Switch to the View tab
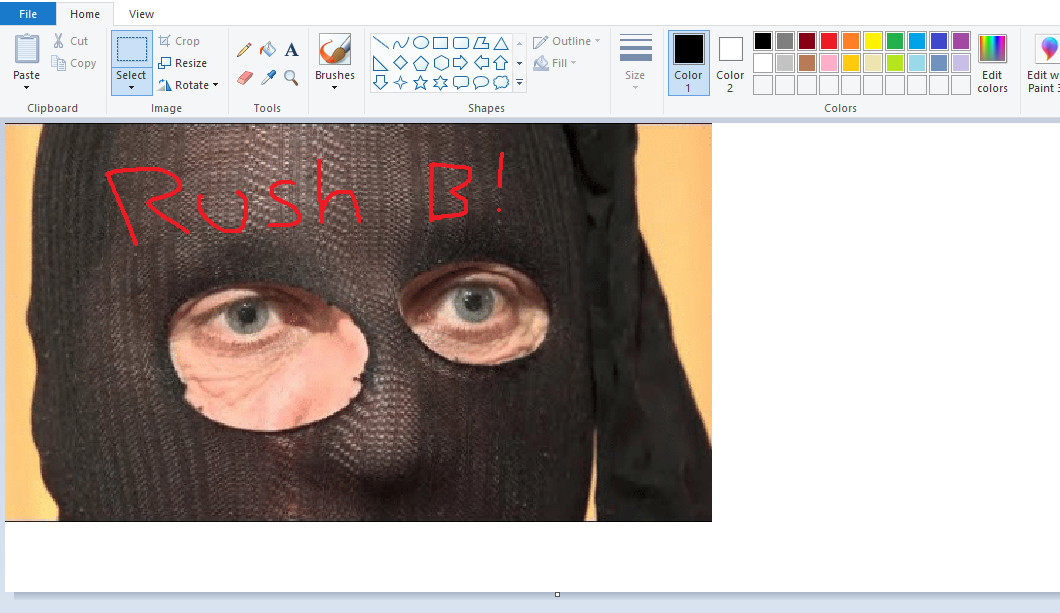This screenshot has height=613, width=1060. [x=141, y=14]
